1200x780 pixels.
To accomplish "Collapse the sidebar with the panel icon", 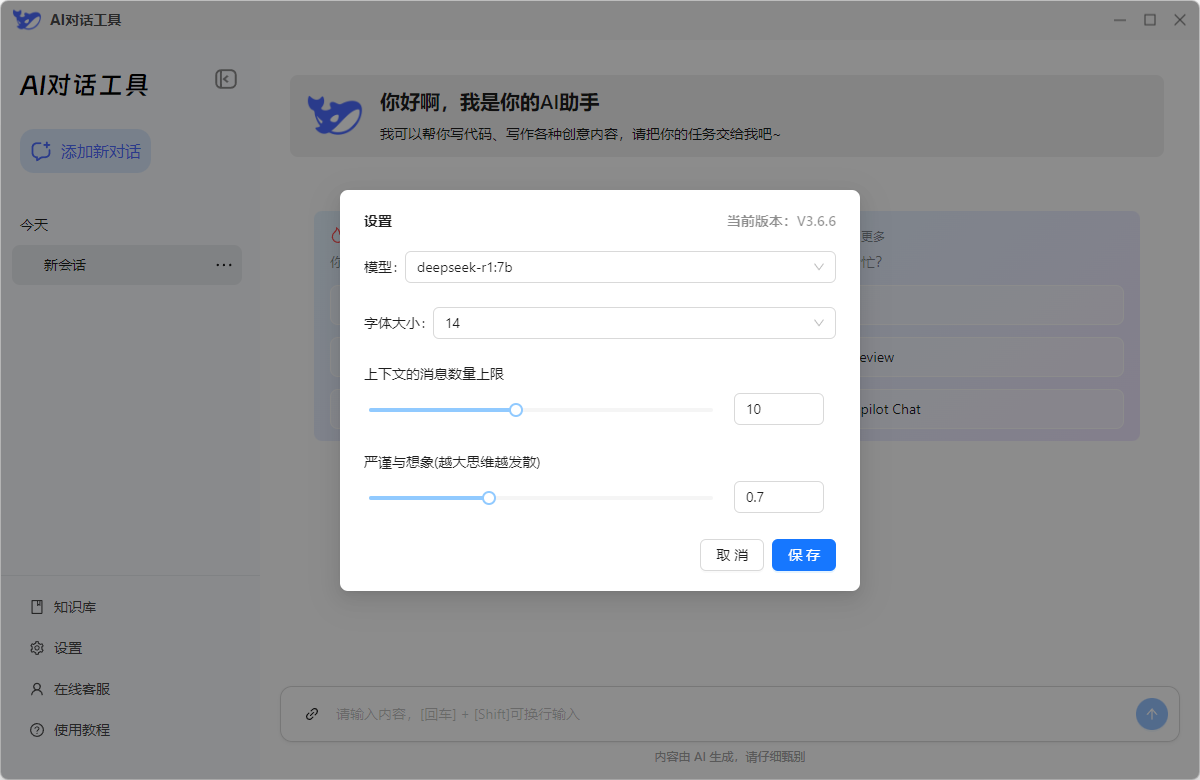I will tap(226, 79).
